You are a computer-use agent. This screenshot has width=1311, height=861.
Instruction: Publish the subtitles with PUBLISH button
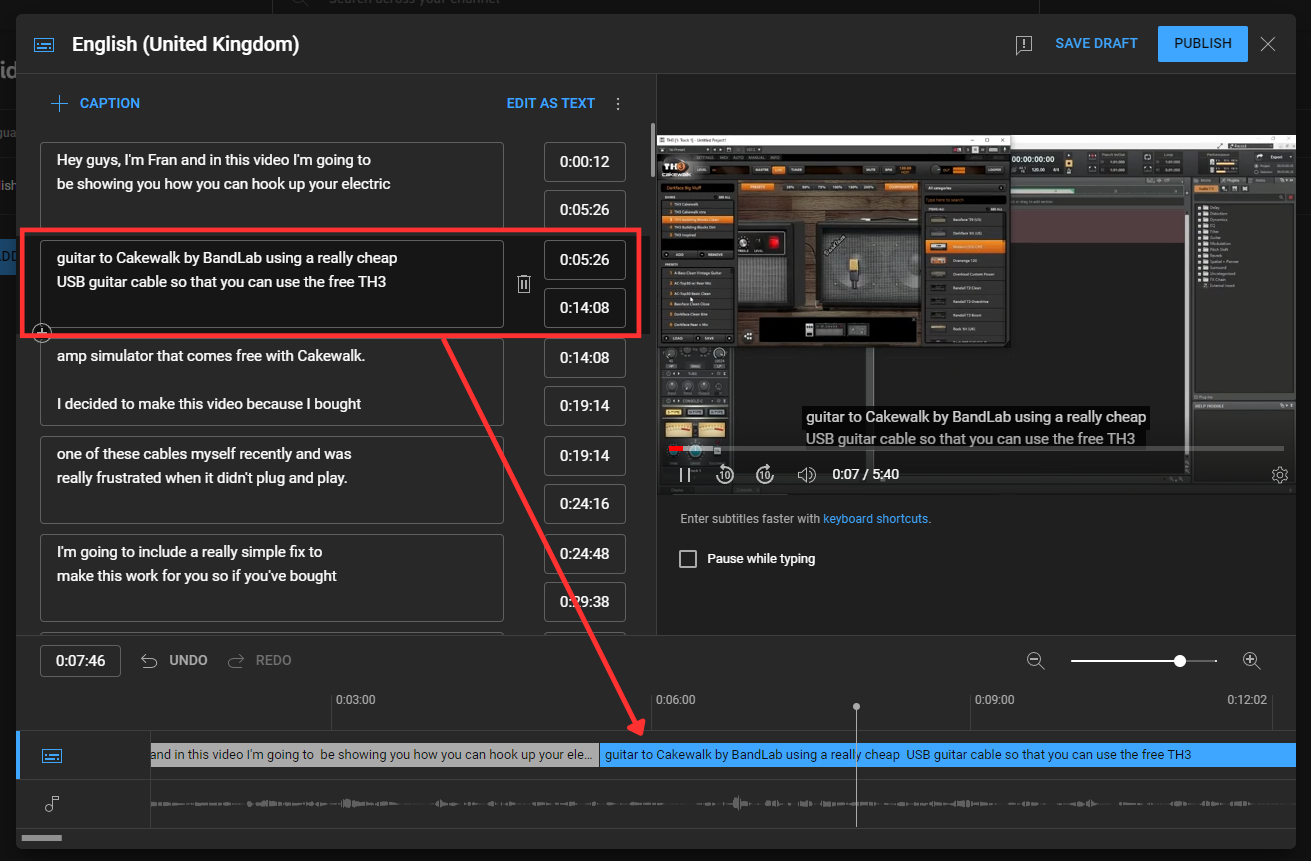1203,44
